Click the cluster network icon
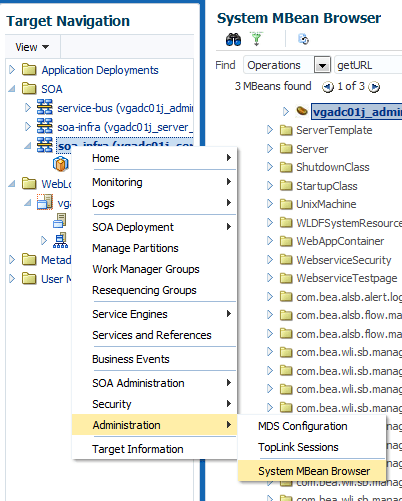This screenshot has height=501, width=402. tap(61, 240)
